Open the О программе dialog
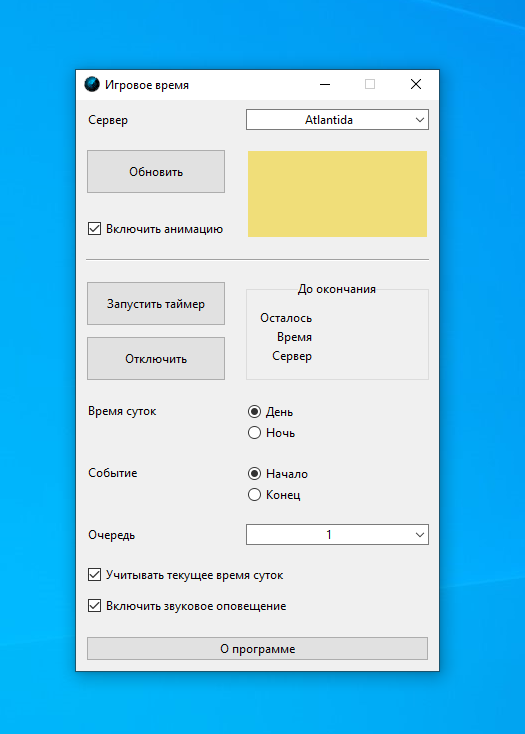Image resolution: width=525 pixels, height=734 pixels. (257, 649)
